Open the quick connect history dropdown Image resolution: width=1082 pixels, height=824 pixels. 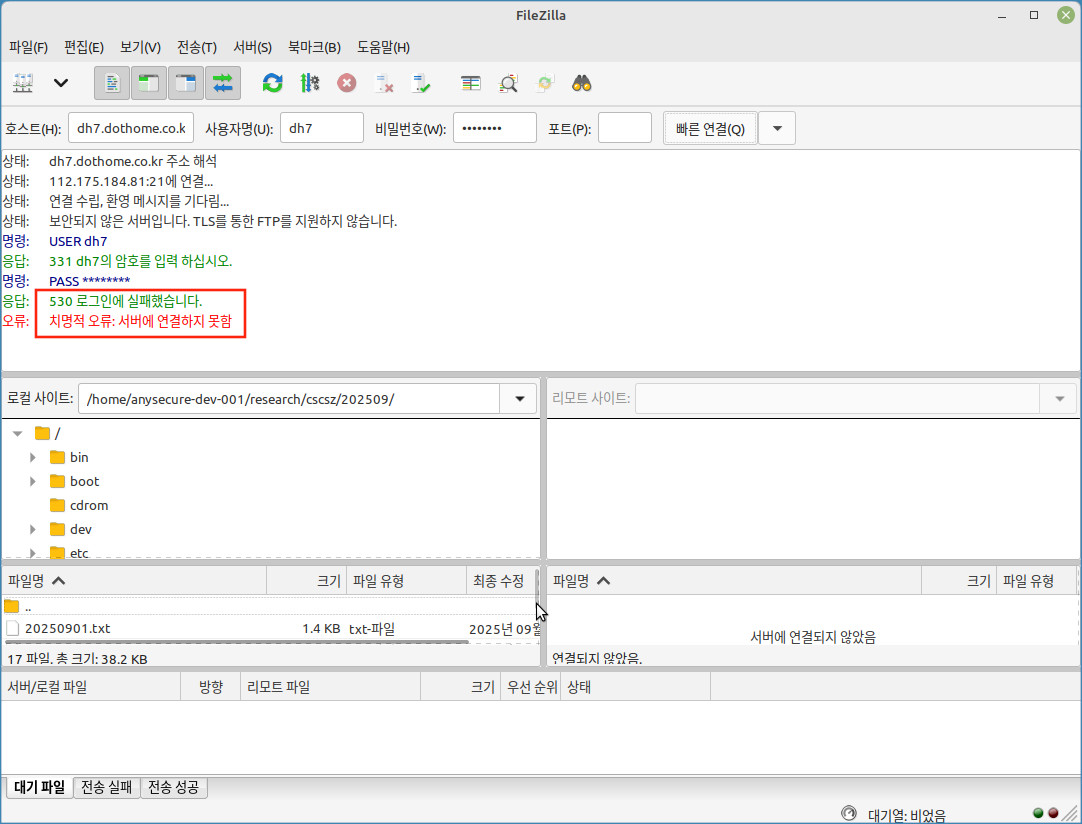coord(777,128)
